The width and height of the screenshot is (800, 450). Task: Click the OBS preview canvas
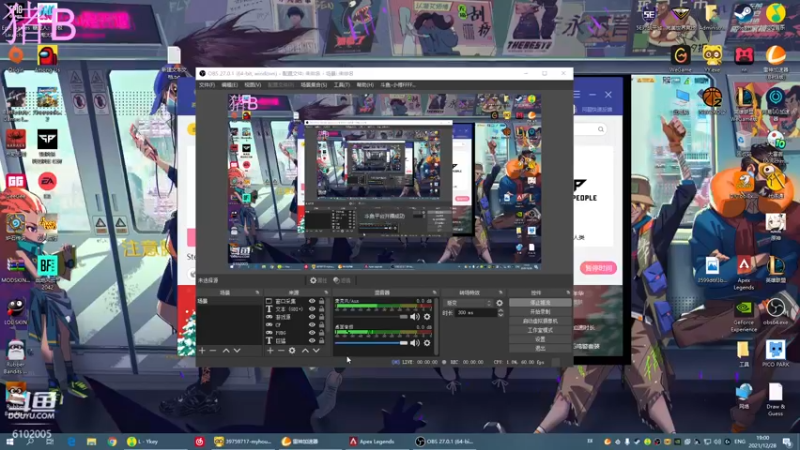tap(384, 181)
